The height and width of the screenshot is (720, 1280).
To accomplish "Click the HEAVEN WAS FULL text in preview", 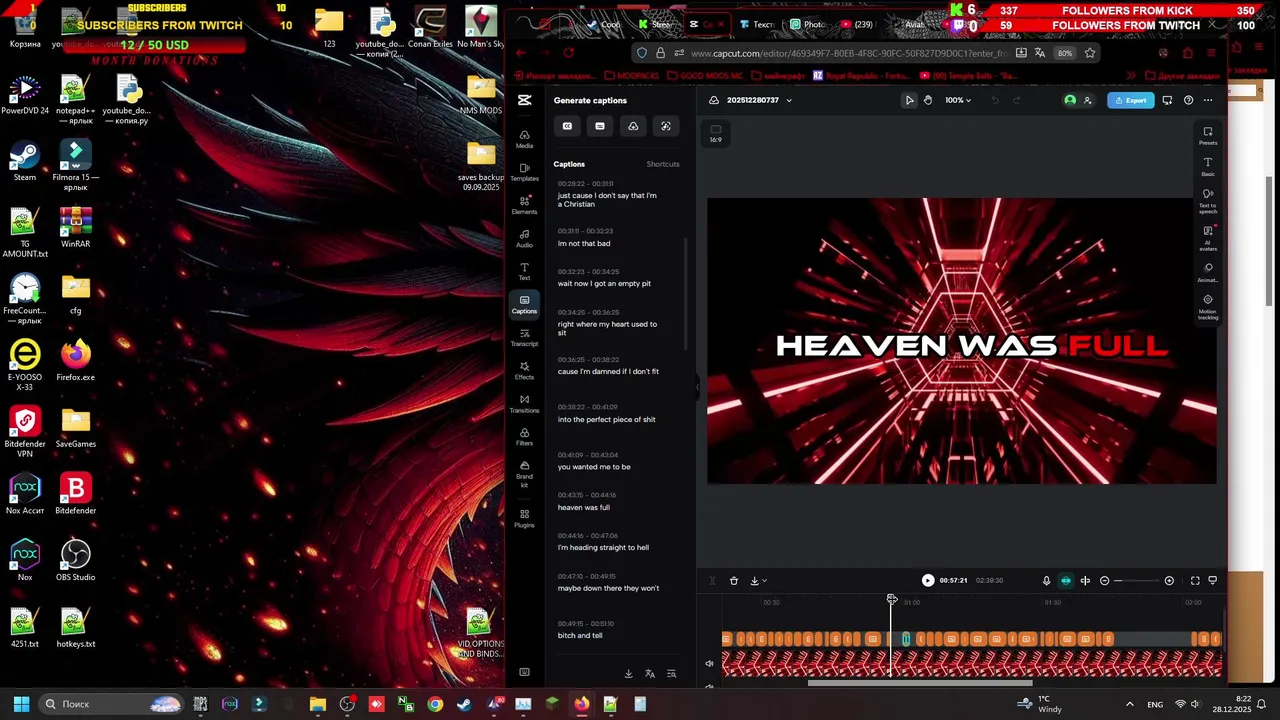I will 972,346.
